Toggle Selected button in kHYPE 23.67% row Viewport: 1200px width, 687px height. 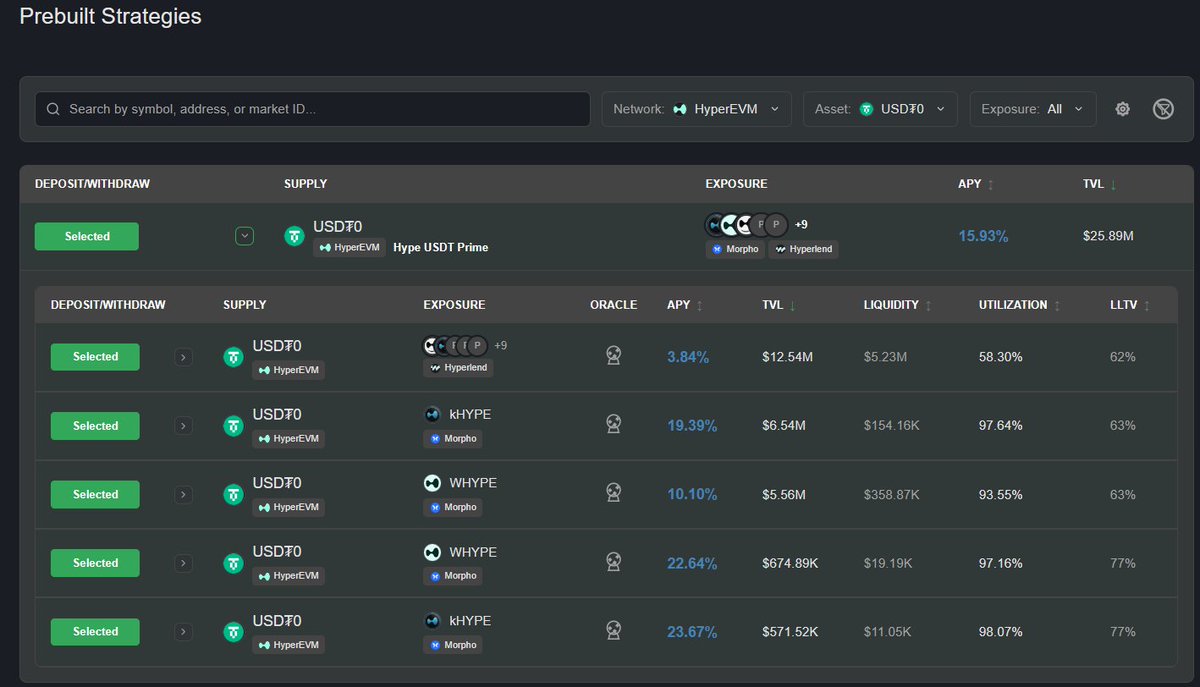[95, 631]
